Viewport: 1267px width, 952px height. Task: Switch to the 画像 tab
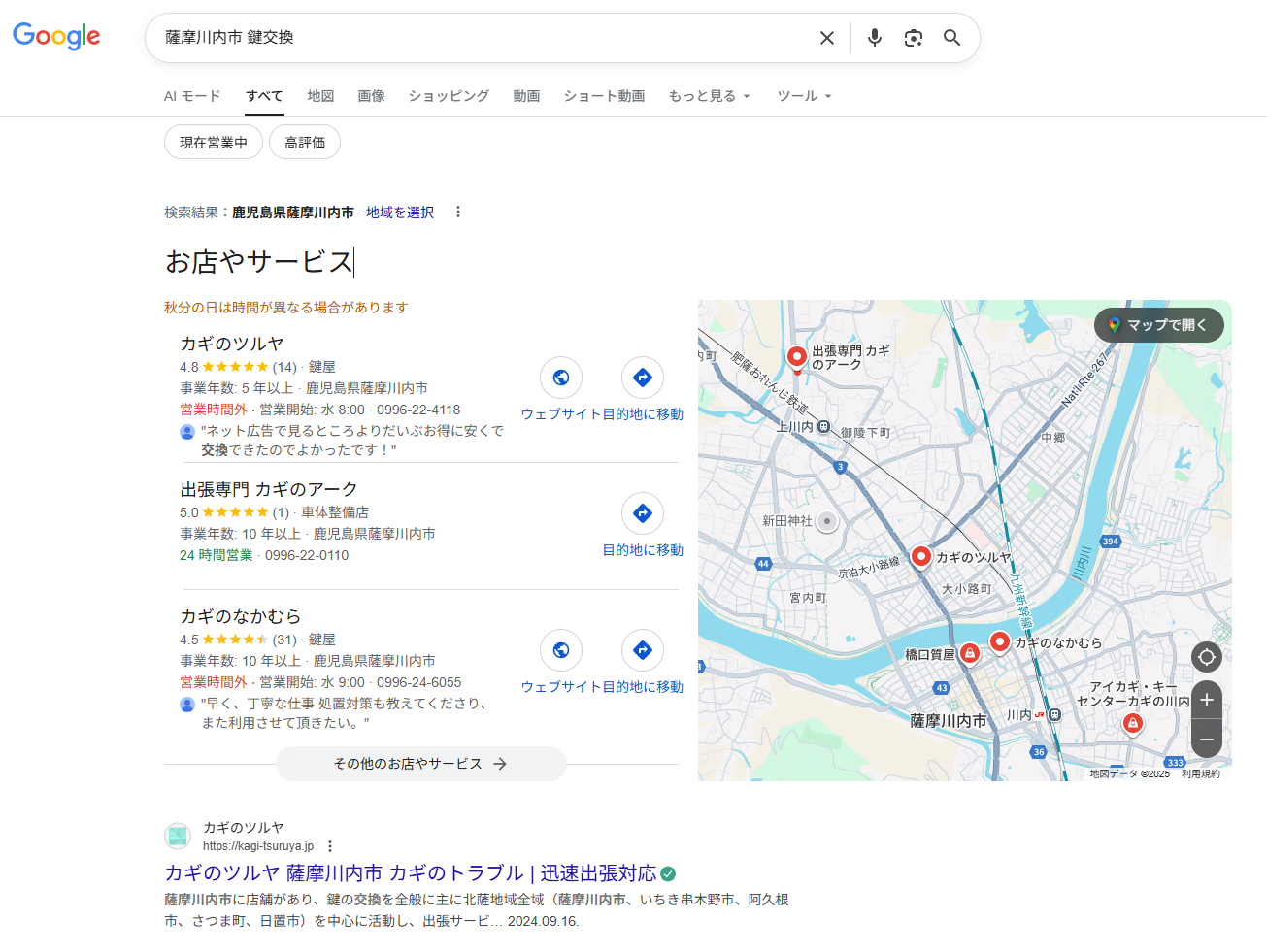[x=371, y=96]
